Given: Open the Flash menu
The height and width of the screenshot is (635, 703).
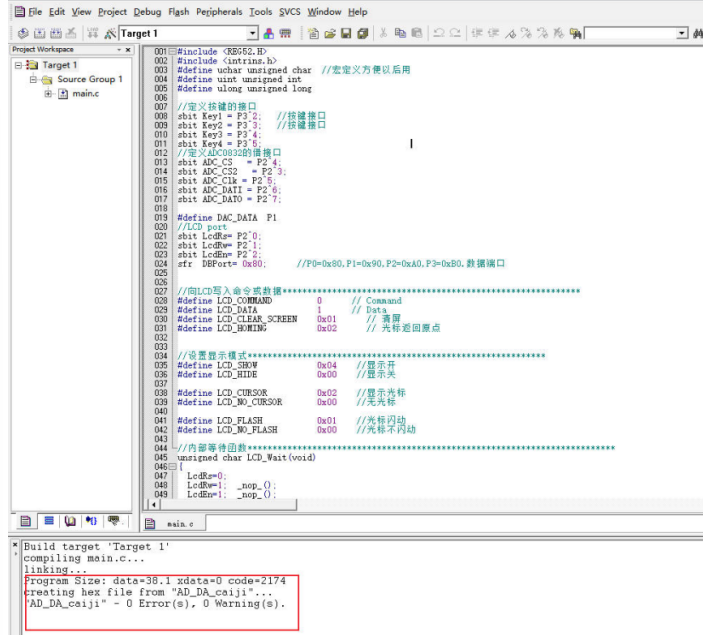Looking at the screenshot, I should pos(179,12).
